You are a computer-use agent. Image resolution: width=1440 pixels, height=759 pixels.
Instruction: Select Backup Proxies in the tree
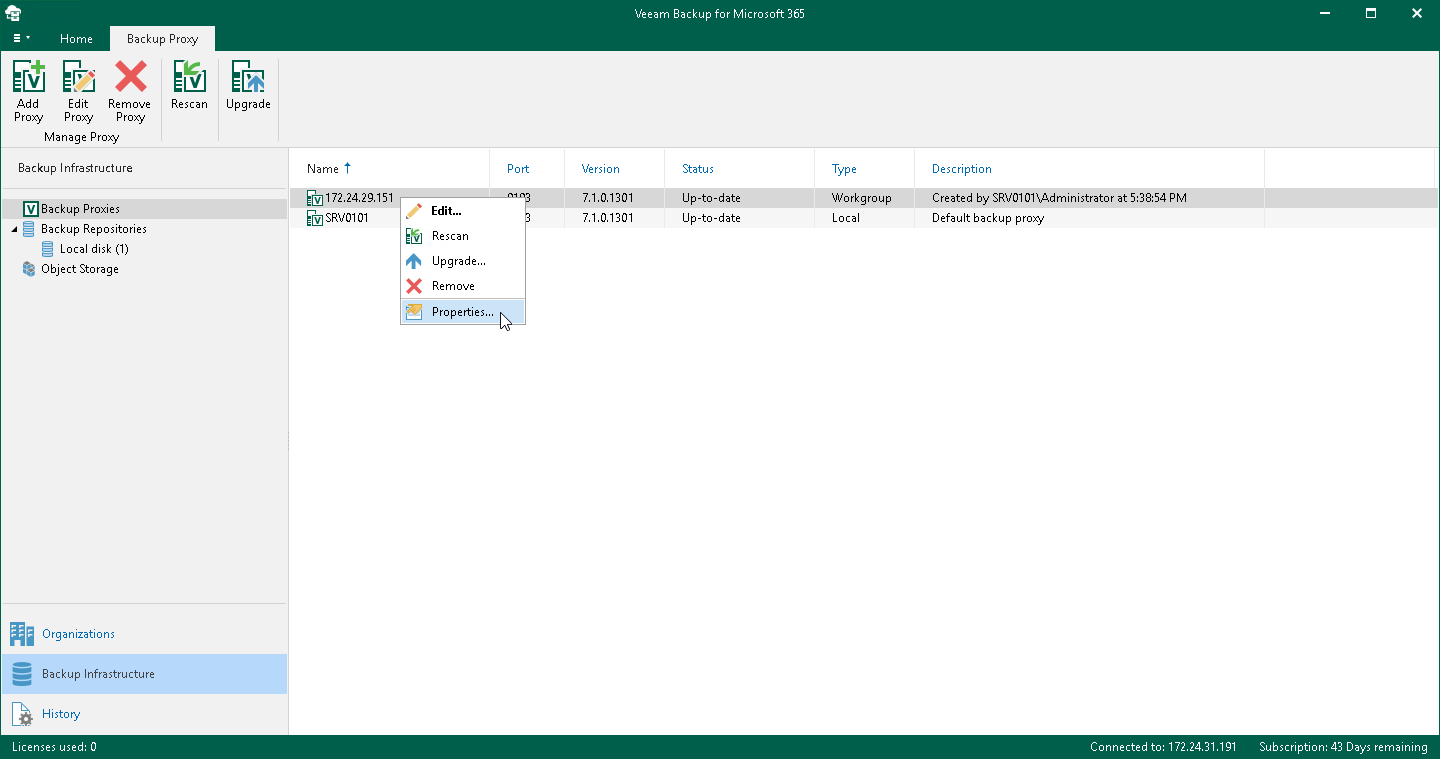point(80,209)
